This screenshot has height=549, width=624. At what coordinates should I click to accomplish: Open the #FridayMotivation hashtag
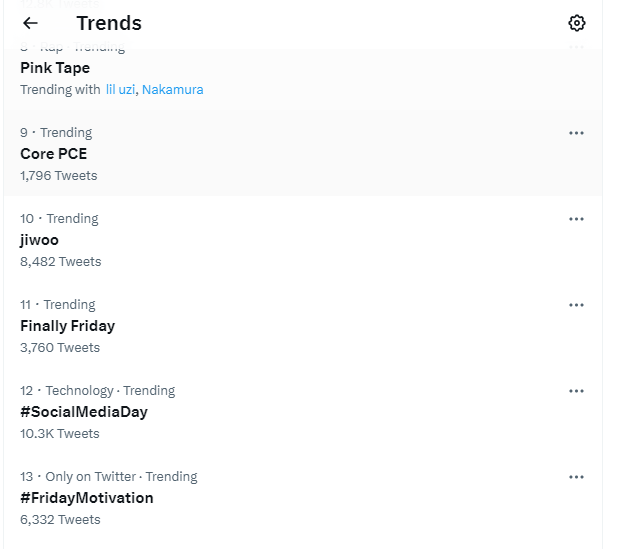click(87, 498)
